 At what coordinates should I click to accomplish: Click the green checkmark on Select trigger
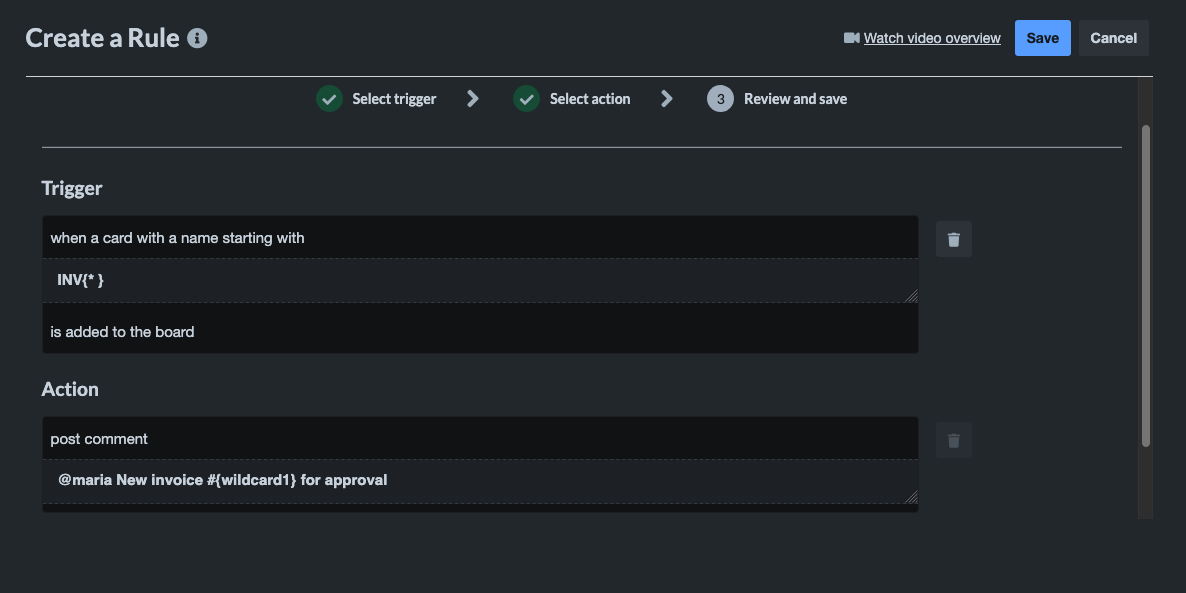coord(329,98)
